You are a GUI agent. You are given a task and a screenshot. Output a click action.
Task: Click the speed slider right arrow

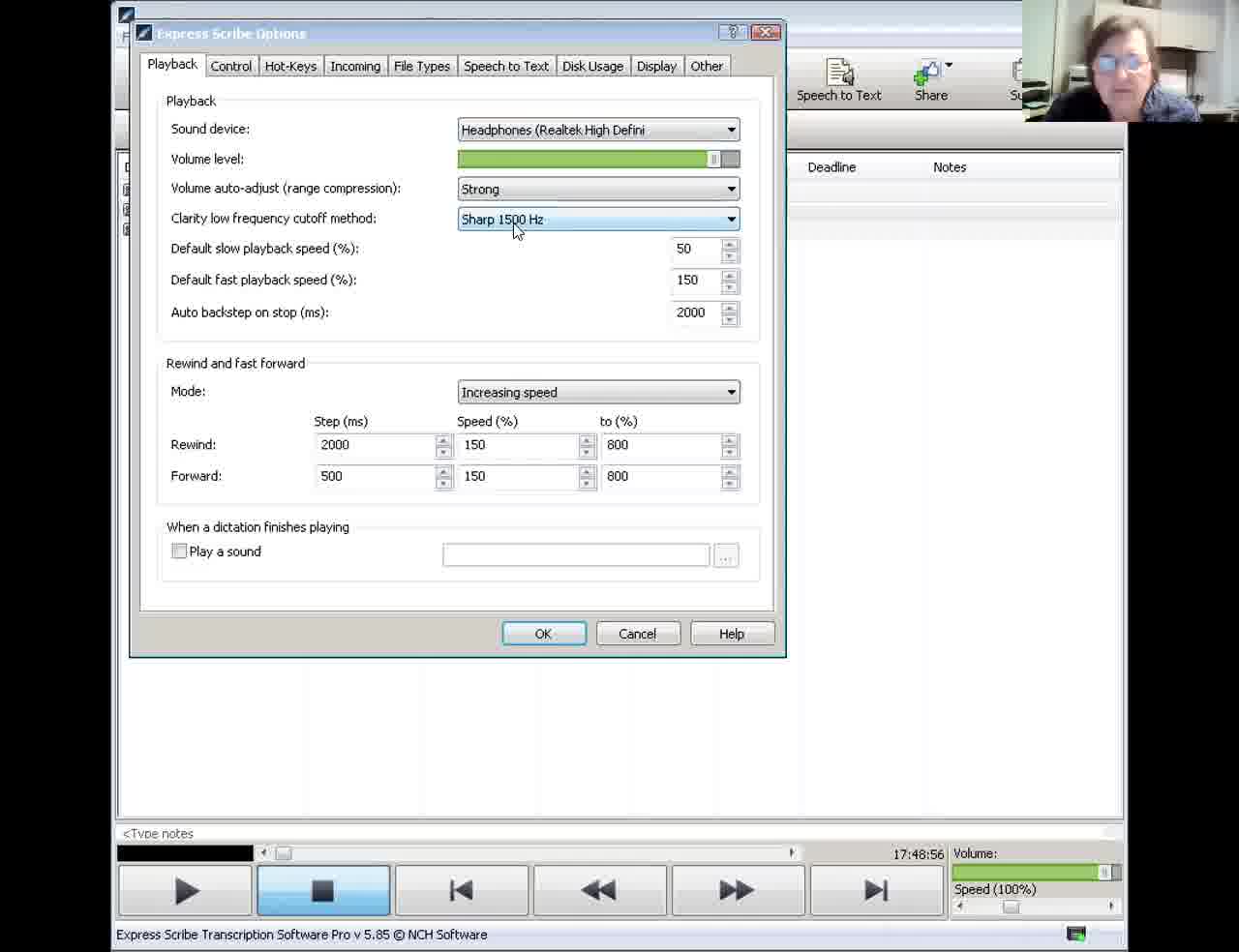click(x=1111, y=907)
